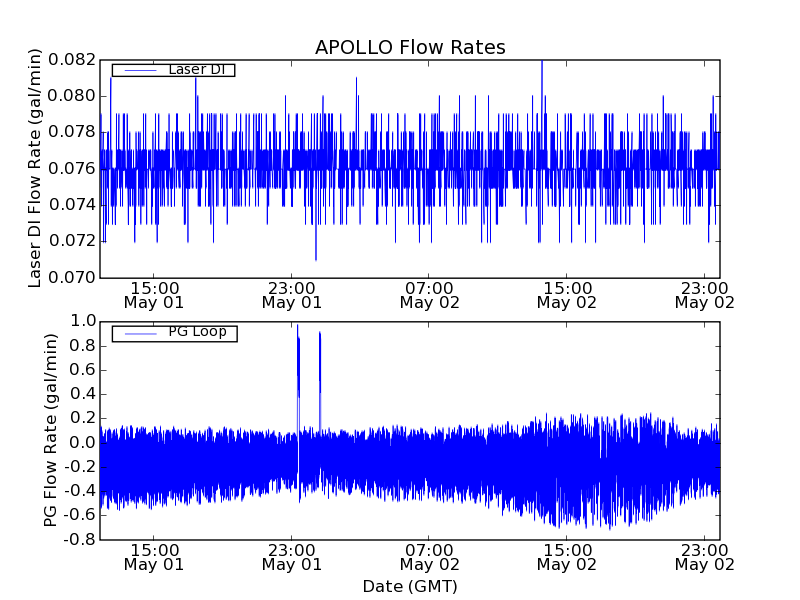Click "07:00 May 02" tick under the bottom plot
The image size is (800, 600).
(429, 556)
